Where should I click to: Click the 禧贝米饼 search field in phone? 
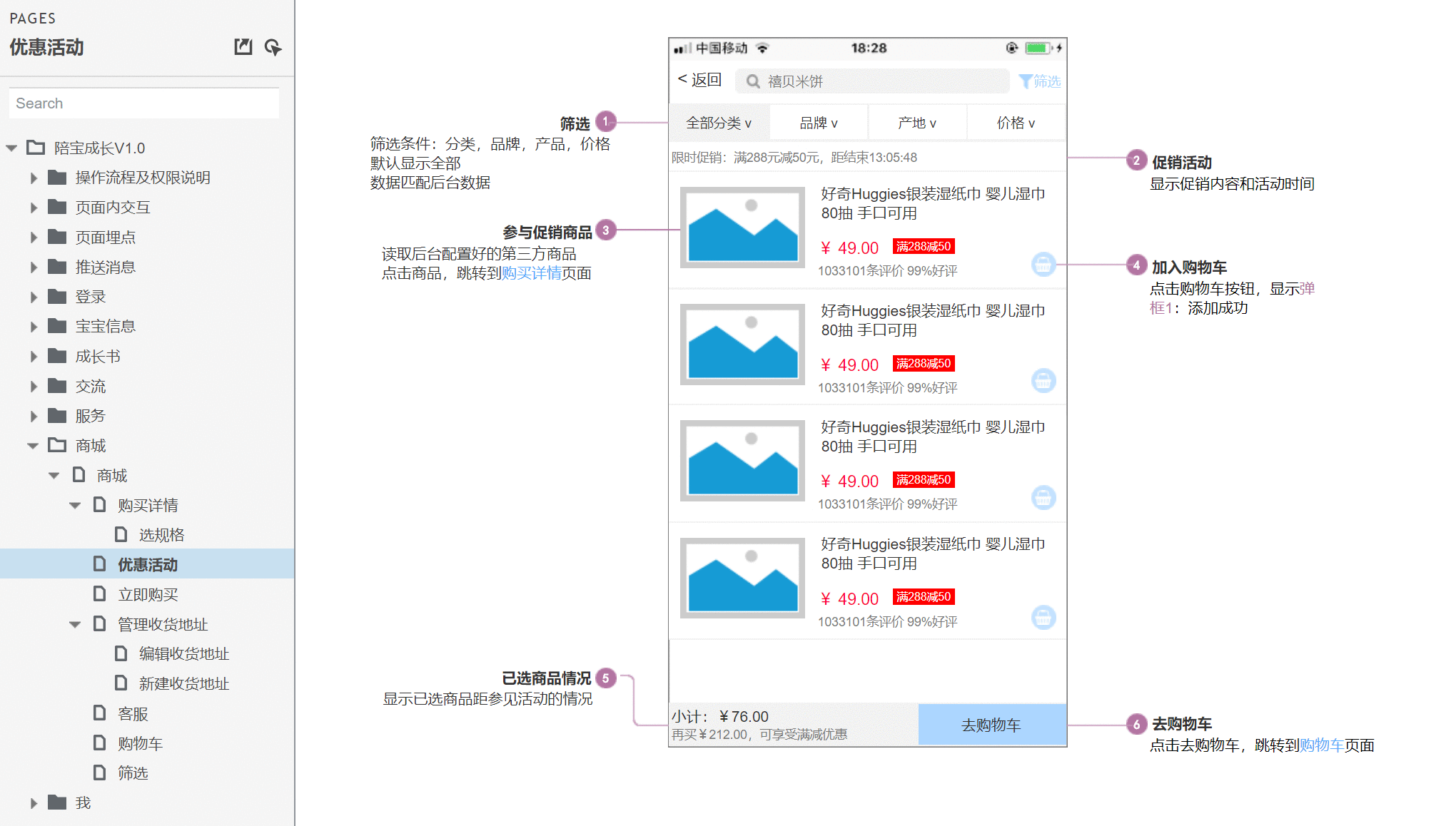point(872,81)
